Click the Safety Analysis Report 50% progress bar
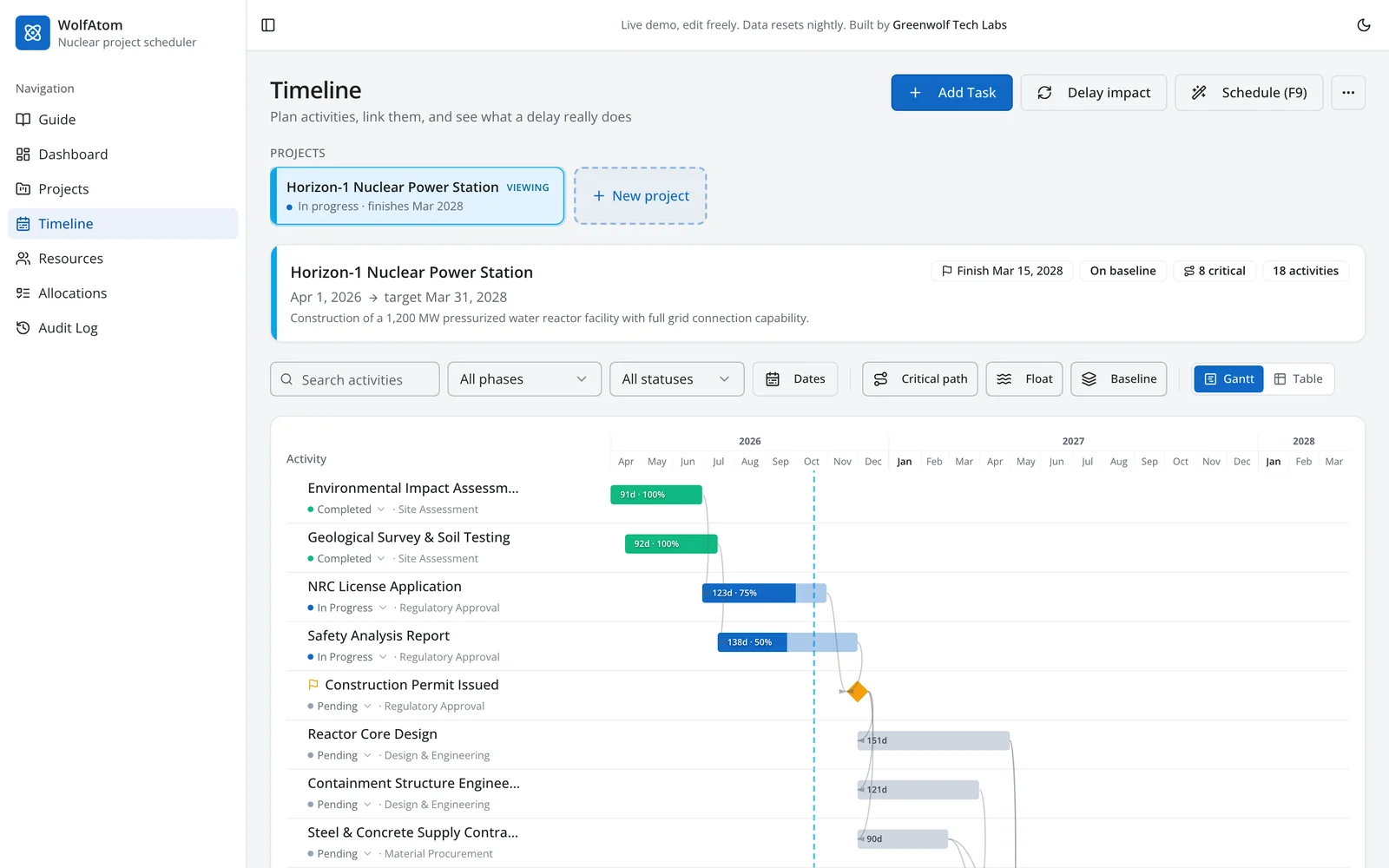The image size is (1389, 868). pos(787,642)
